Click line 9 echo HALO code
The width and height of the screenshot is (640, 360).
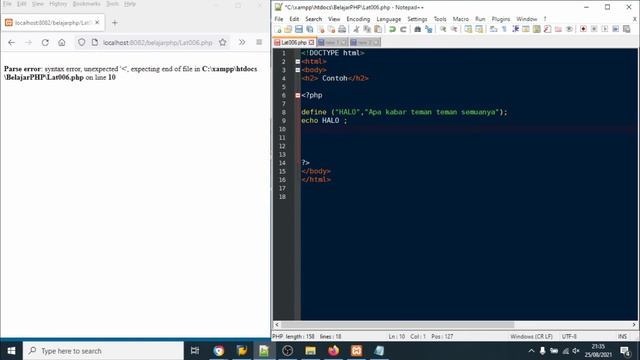click(x=324, y=121)
